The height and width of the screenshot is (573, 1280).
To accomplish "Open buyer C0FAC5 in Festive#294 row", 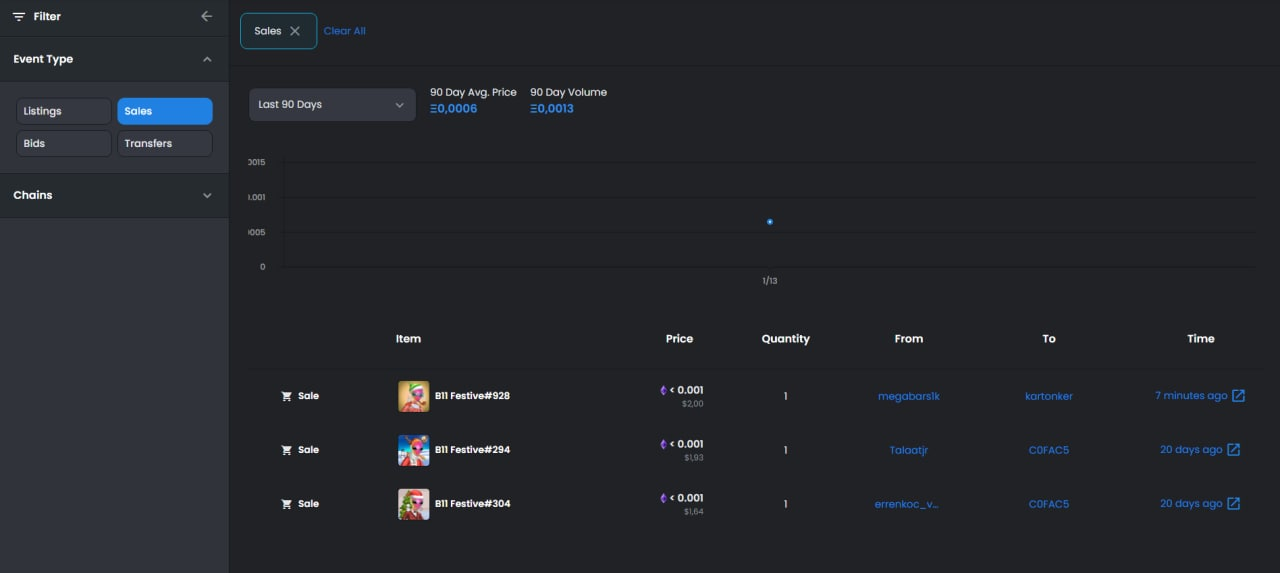I will (1049, 450).
